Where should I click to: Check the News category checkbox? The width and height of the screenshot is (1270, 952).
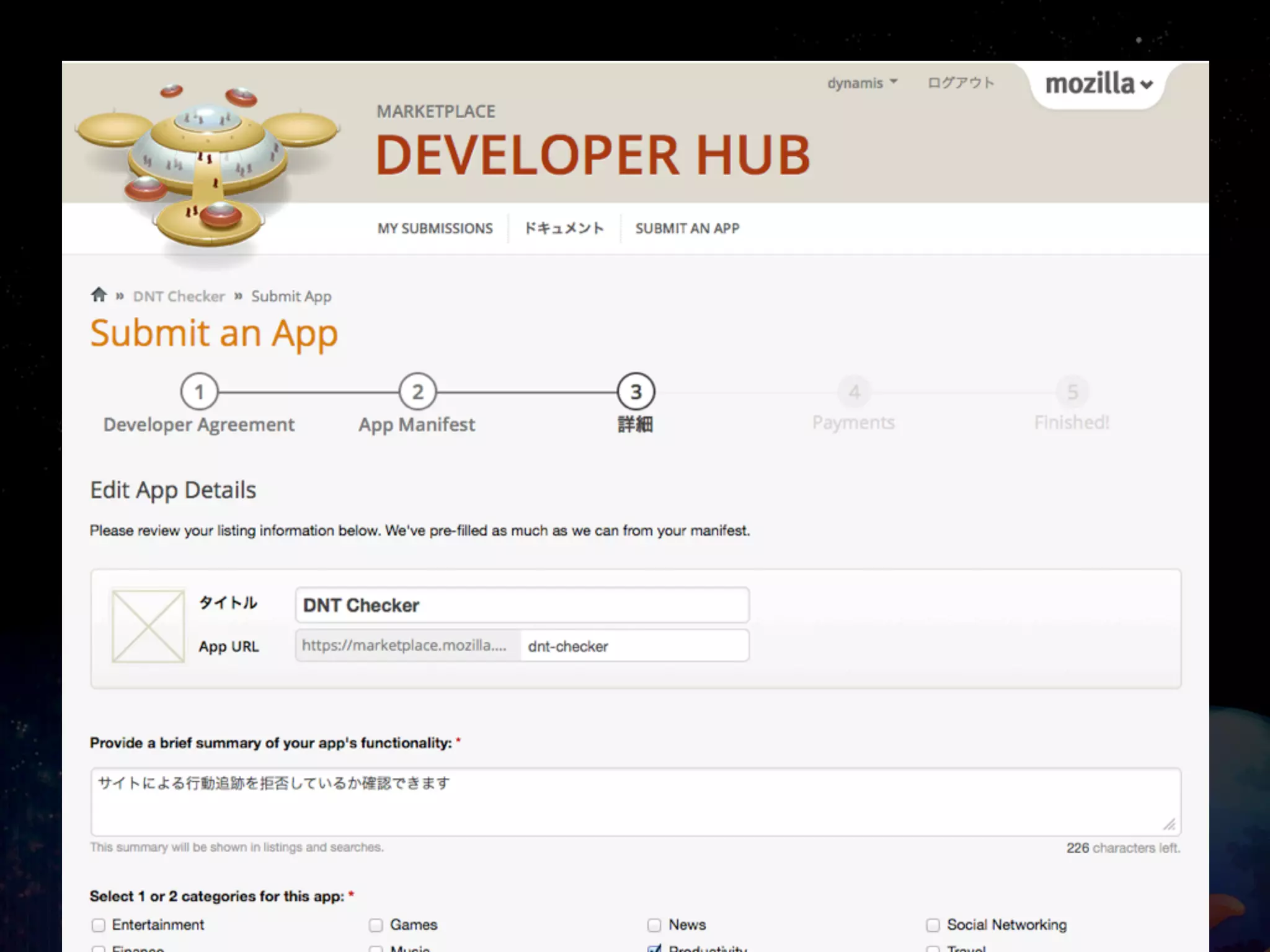click(654, 925)
